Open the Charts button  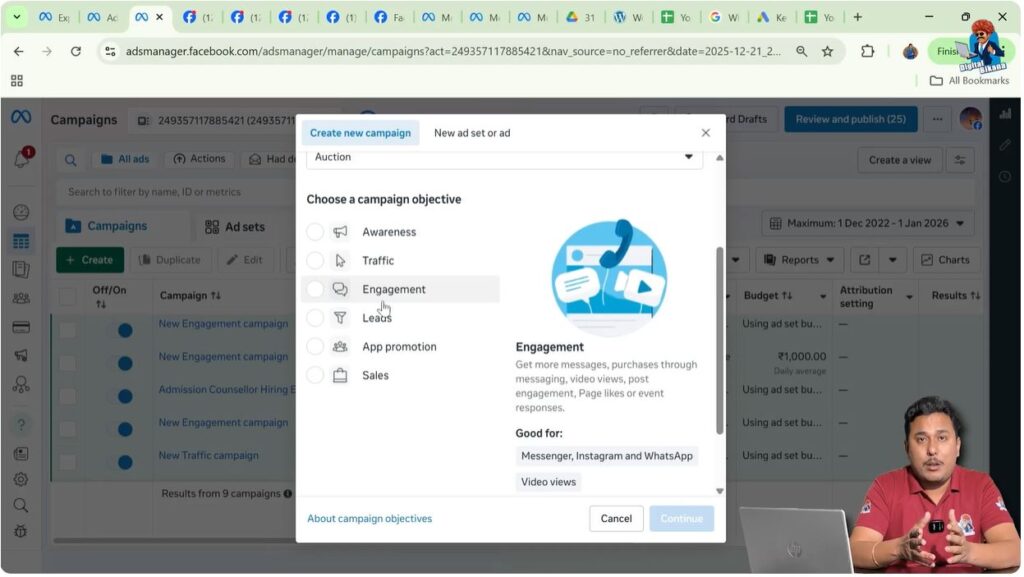pyautogui.click(x=947, y=260)
